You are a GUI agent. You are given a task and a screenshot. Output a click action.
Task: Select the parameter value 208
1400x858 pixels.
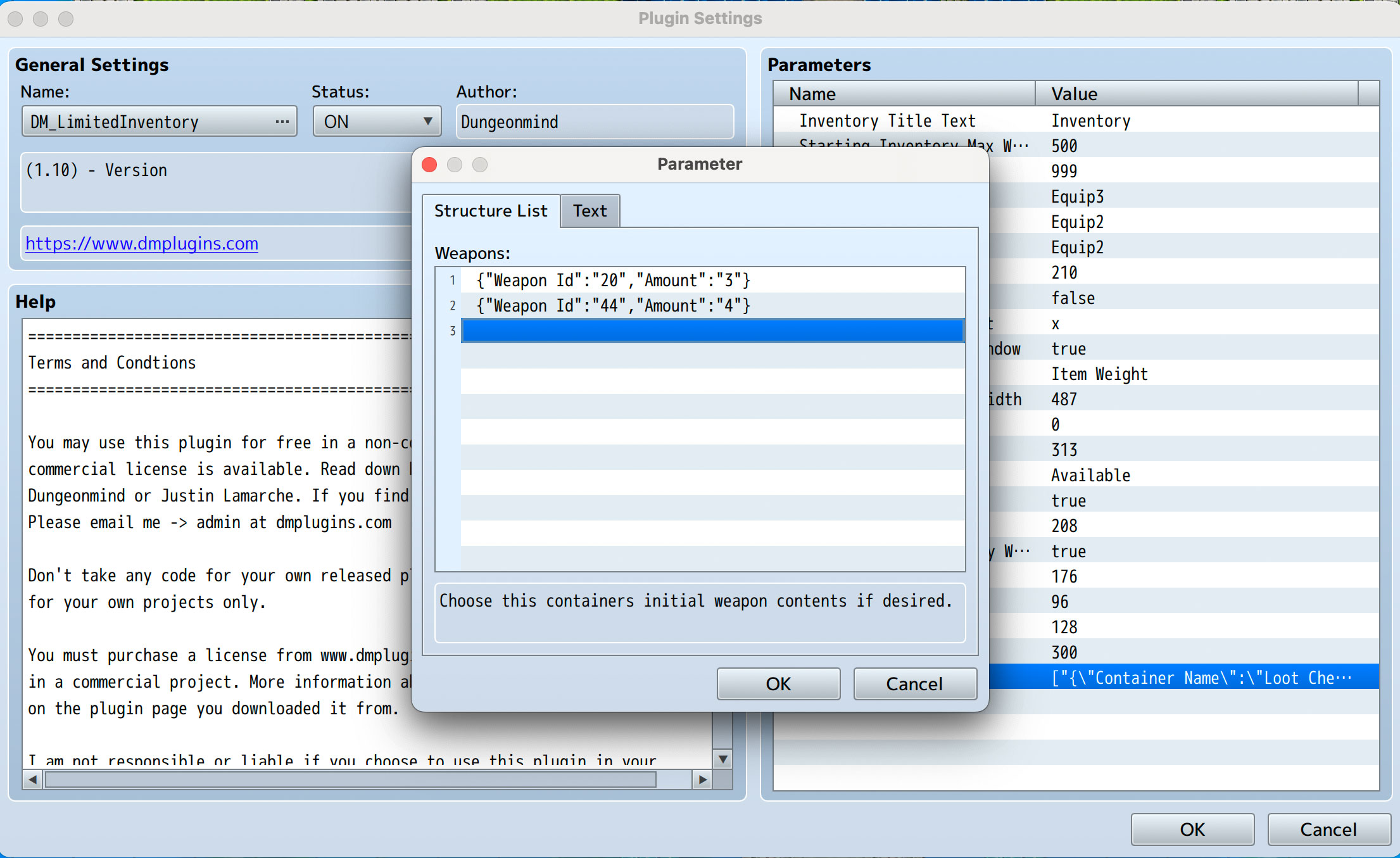(1064, 526)
